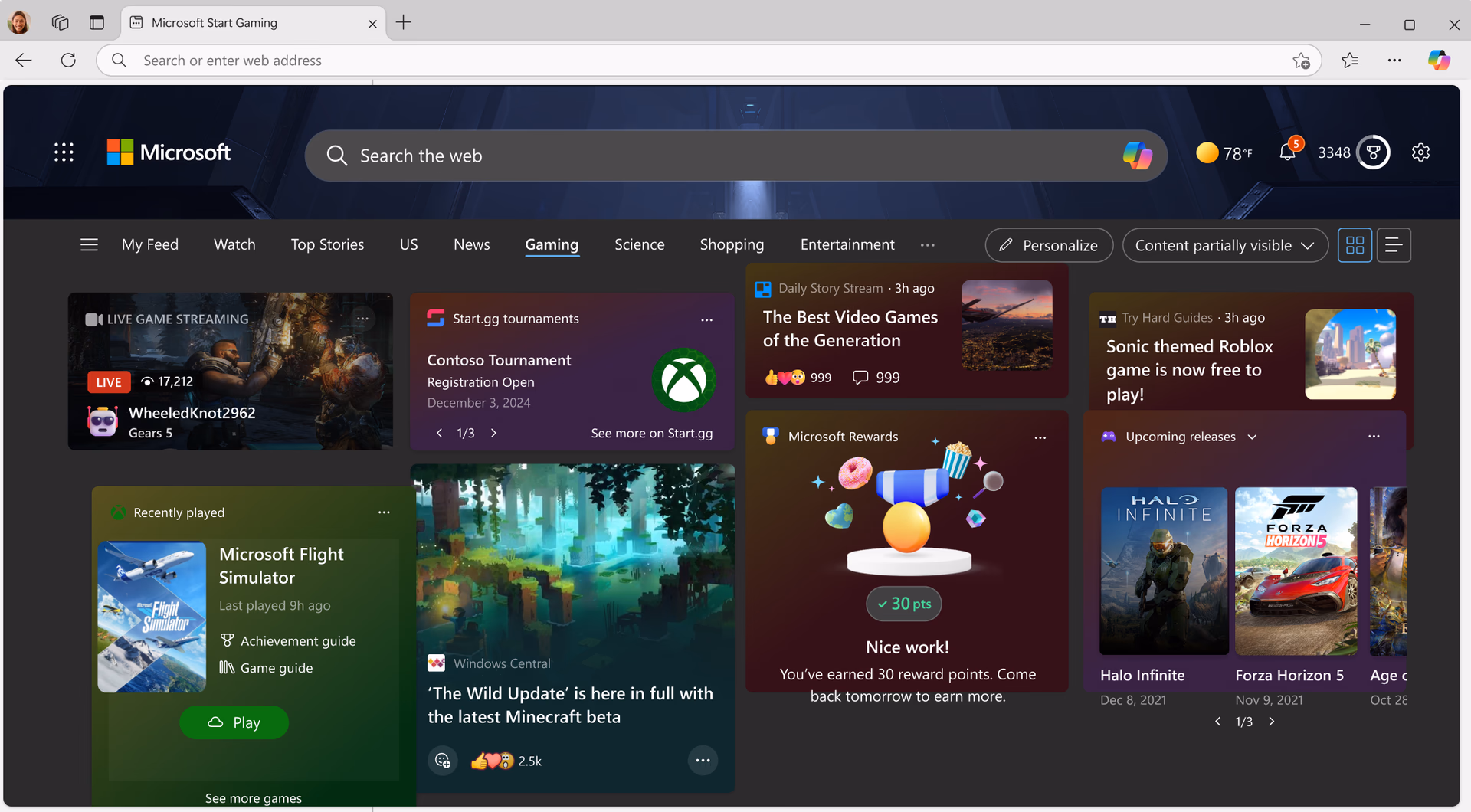Close the Microsoft Start Gaming tab
Image resolution: width=1471 pixels, height=812 pixels.
pyautogui.click(x=372, y=24)
